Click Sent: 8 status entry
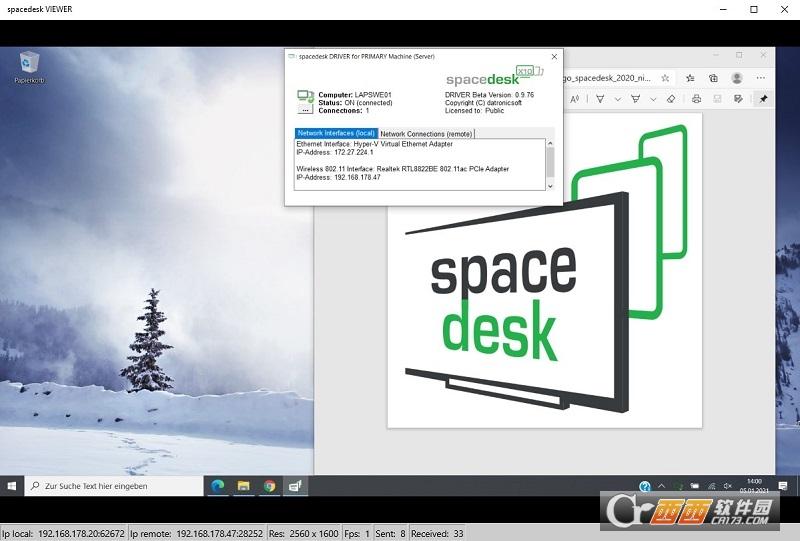 (390, 533)
